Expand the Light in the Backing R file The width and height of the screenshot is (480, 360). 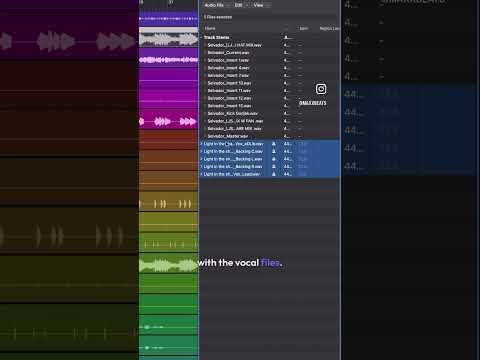coord(201,167)
